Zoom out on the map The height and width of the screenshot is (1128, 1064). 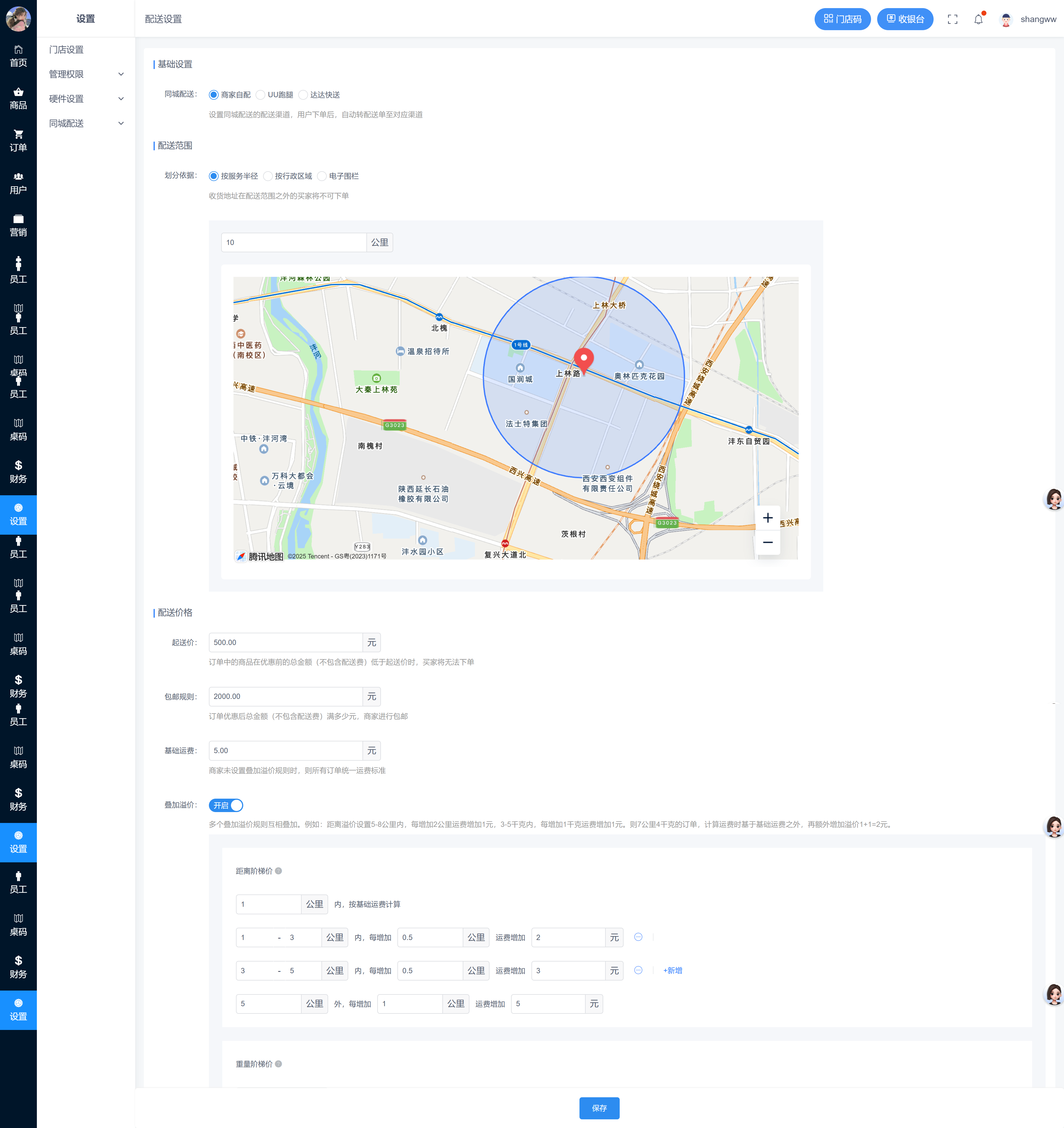767,542
